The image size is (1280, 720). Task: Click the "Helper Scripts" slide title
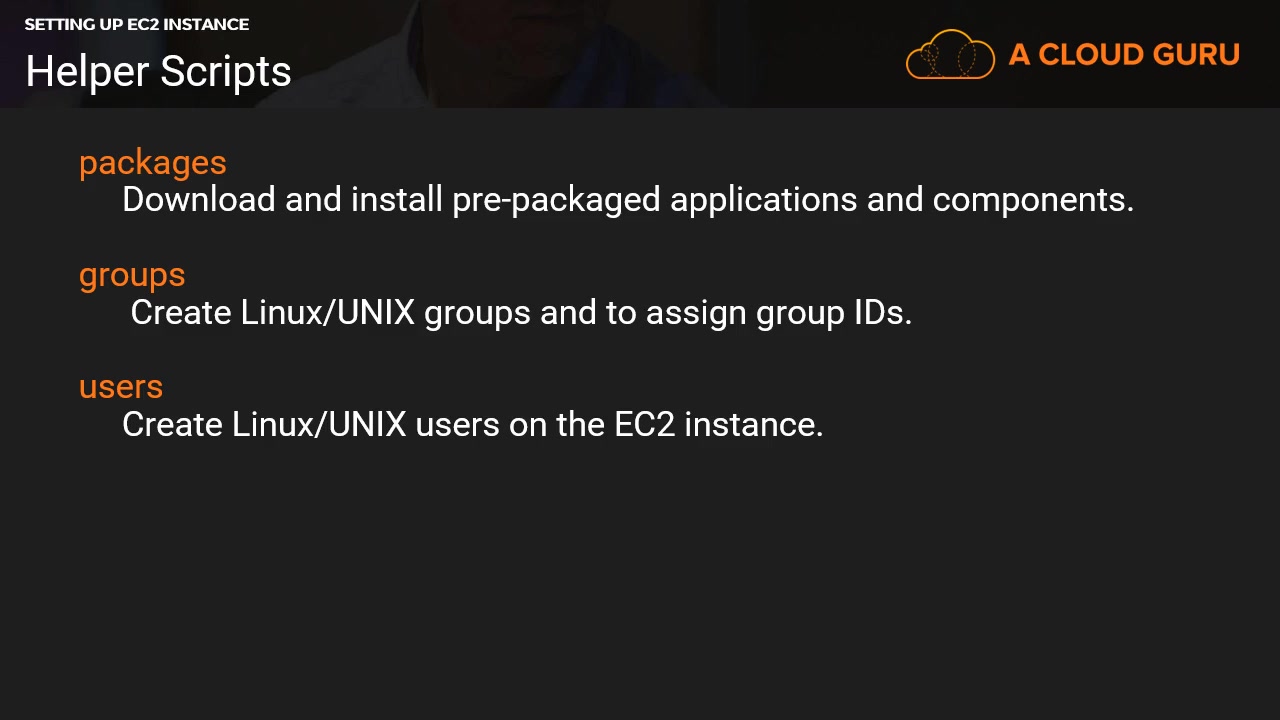tap(158, 72)
